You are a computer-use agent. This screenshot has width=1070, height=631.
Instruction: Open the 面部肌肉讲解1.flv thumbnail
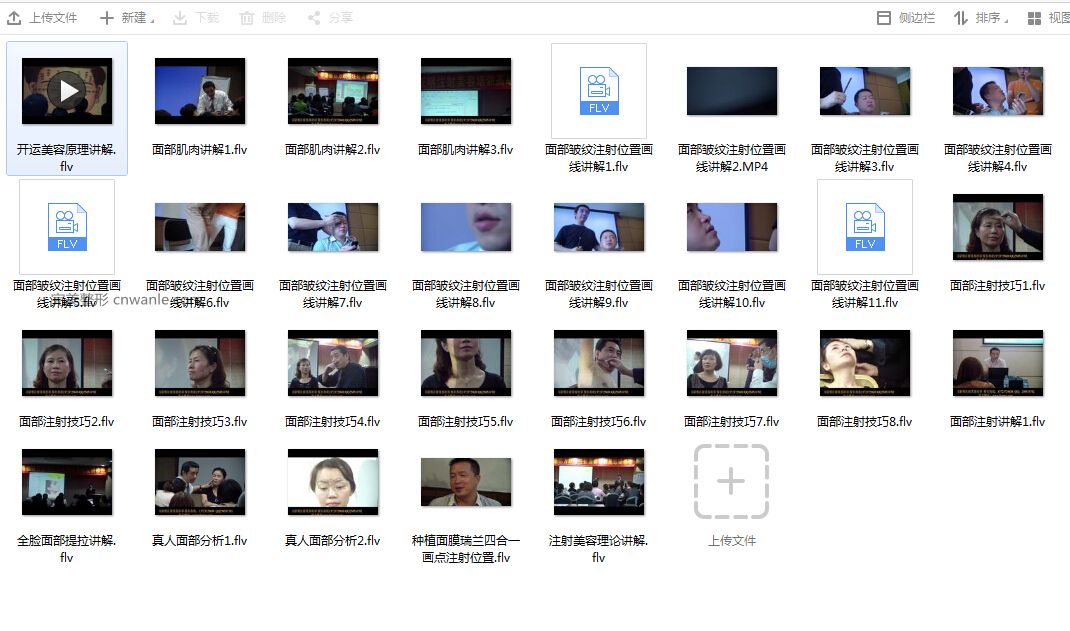pyautogui.click(x=200, y=91)
